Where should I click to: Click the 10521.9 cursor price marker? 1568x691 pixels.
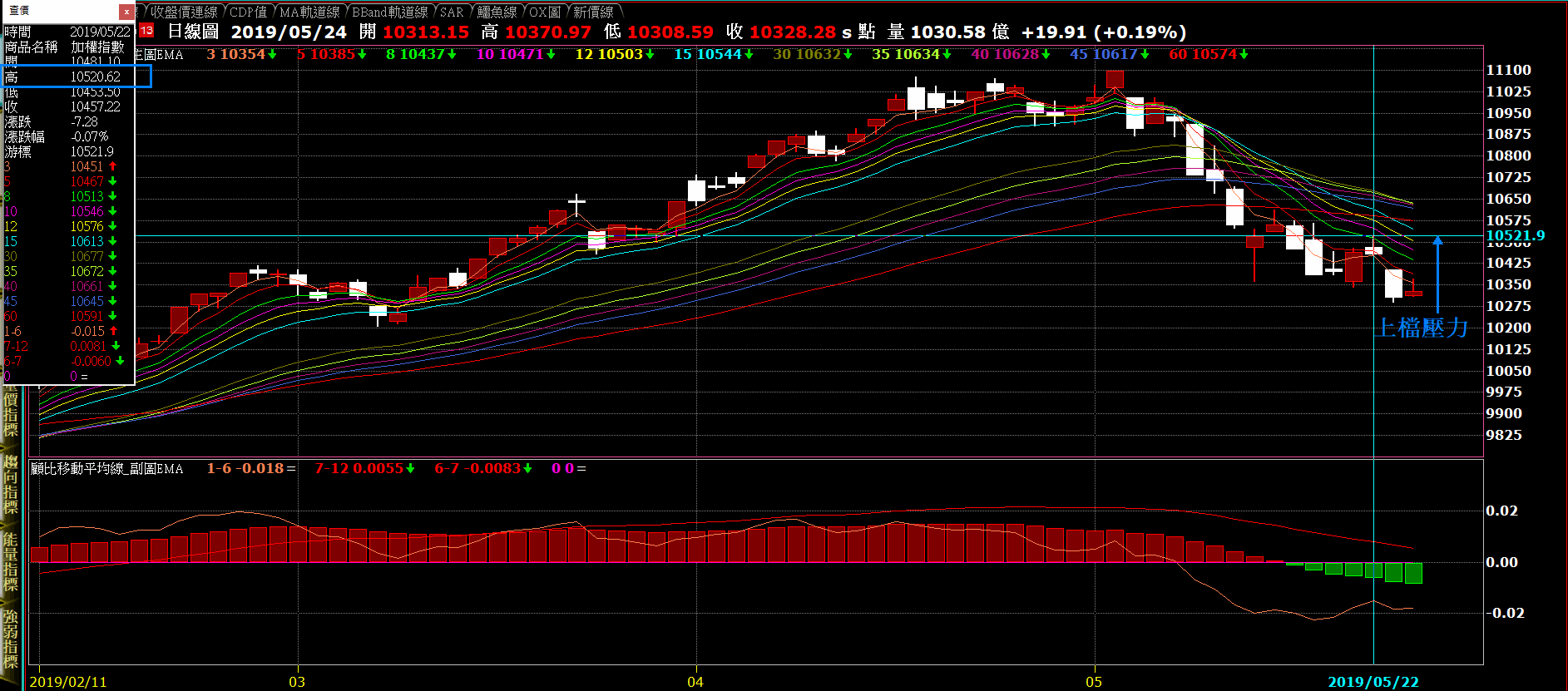tap(1515, 235)
